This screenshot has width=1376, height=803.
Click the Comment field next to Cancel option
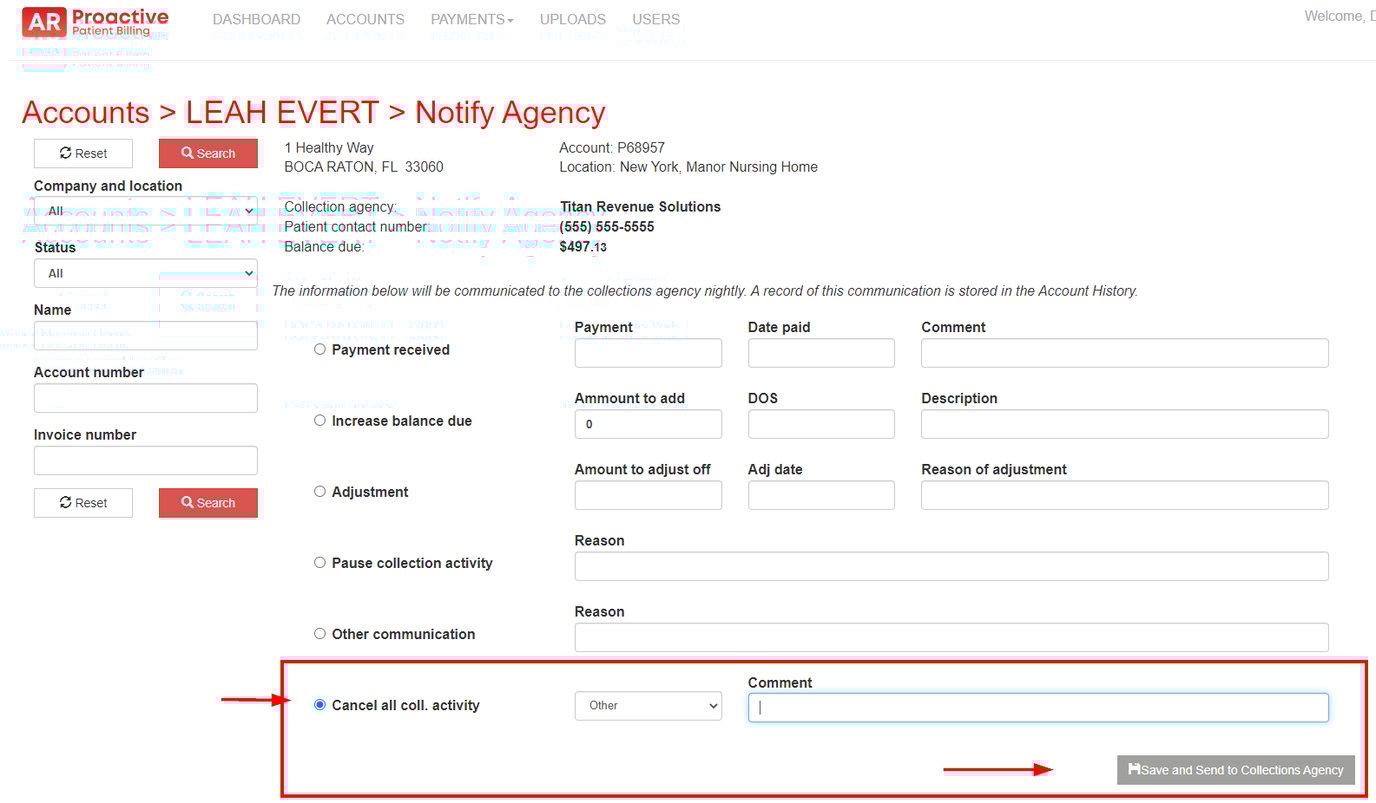pyautogui.click(x=1037, y=706)
